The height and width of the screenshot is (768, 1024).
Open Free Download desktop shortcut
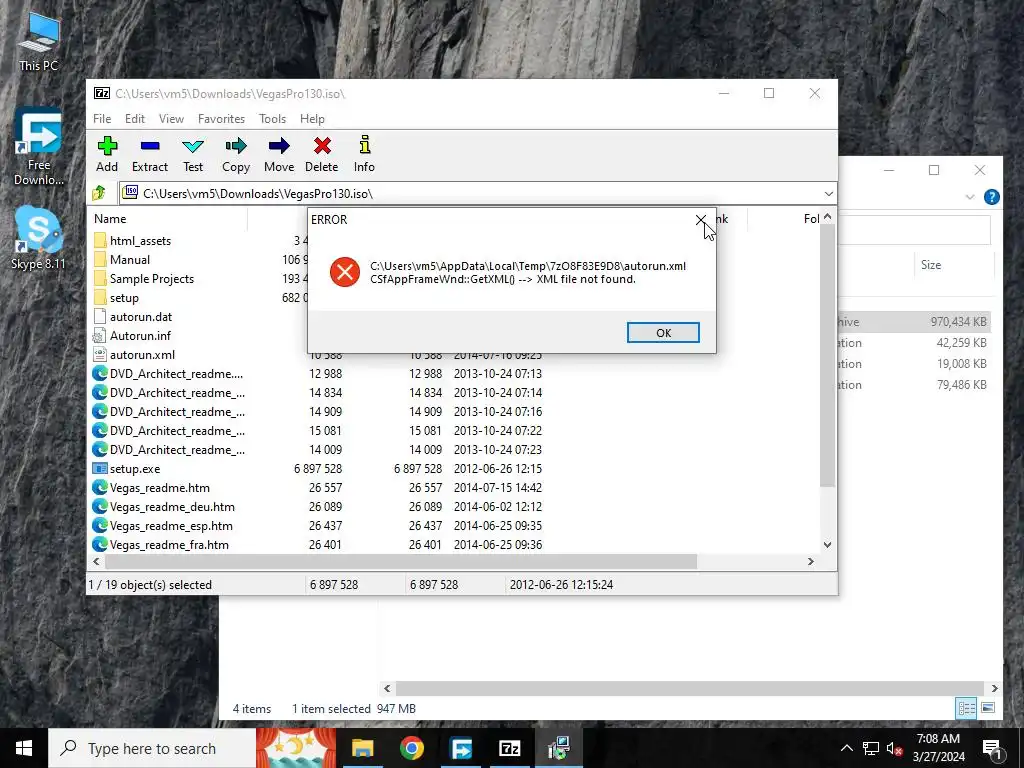pos(39,149)
